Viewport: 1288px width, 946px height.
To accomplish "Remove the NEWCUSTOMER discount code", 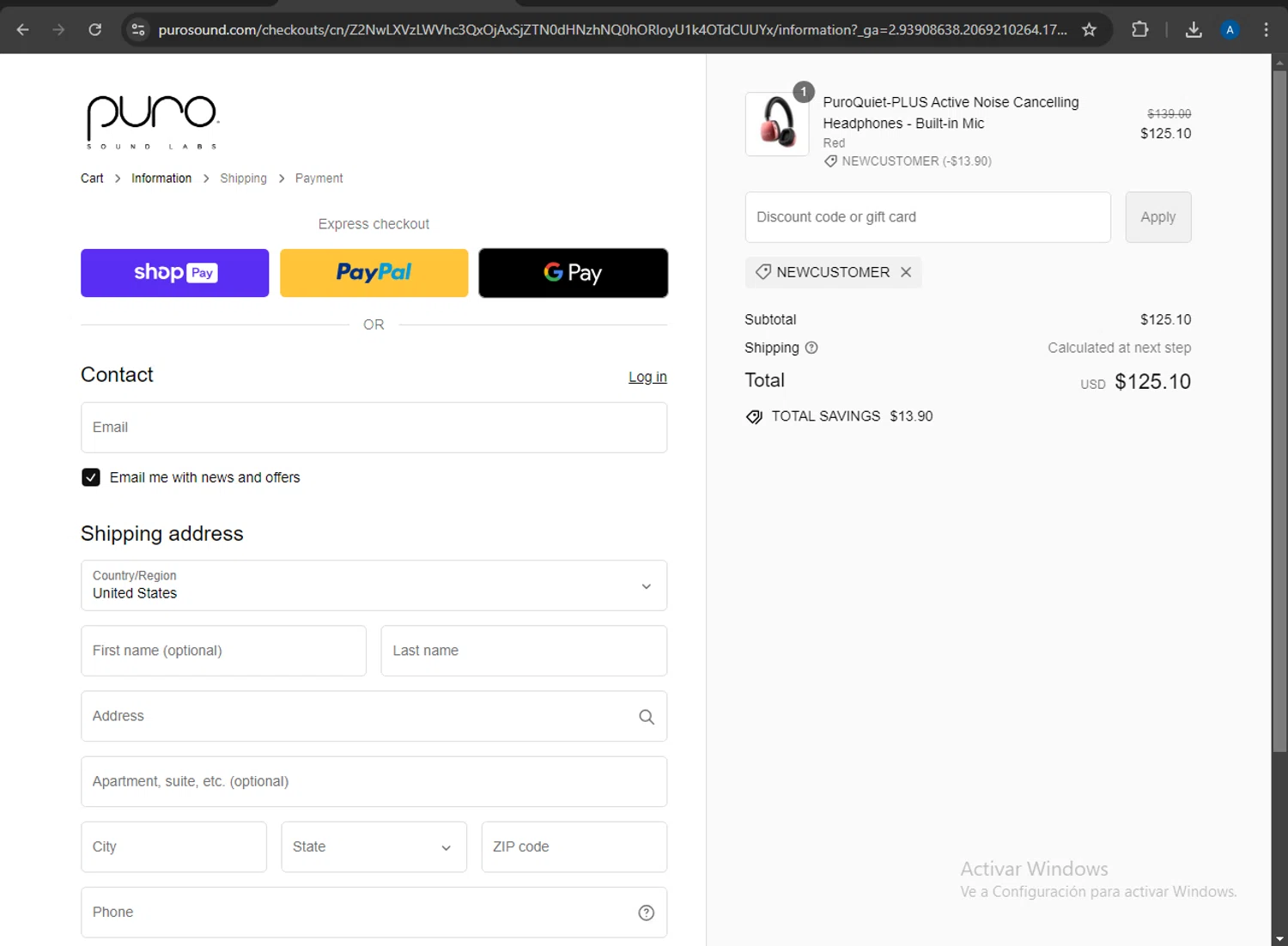I will click(x=906, y=272).
